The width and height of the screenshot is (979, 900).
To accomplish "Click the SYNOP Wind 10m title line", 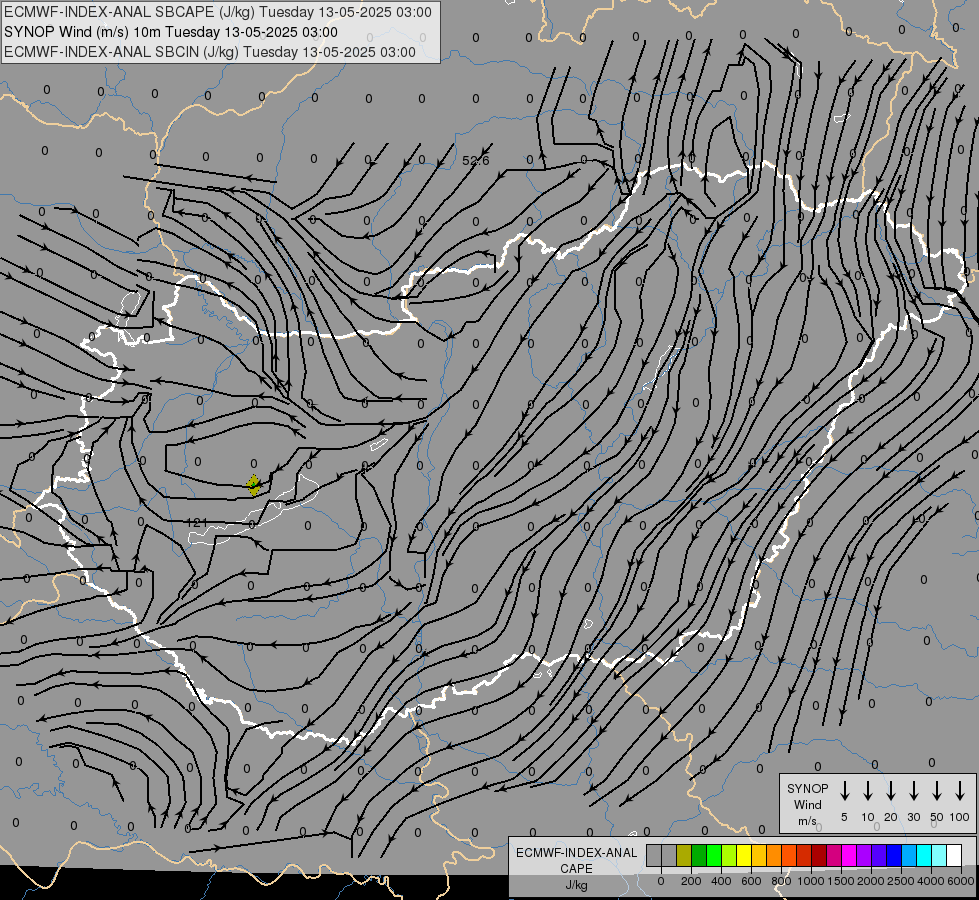I will [170, 32].
